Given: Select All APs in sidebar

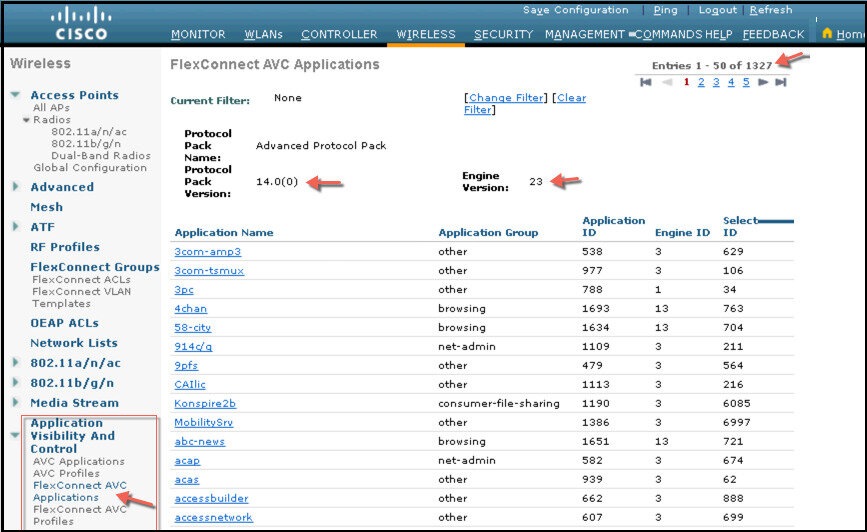Looking at the screenshot, I should pos(51,108).
